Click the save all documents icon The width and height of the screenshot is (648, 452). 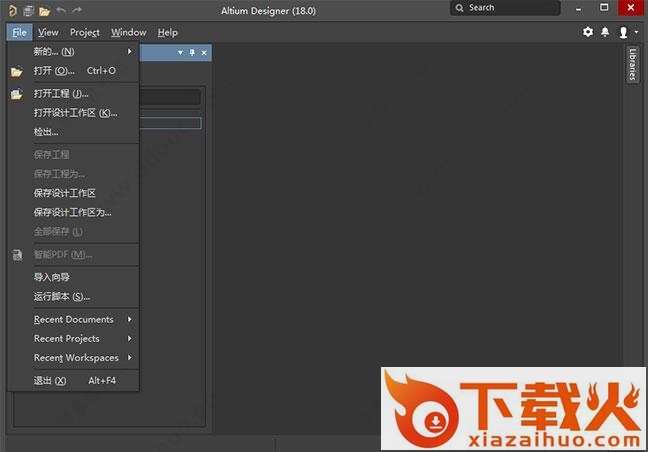28,11
